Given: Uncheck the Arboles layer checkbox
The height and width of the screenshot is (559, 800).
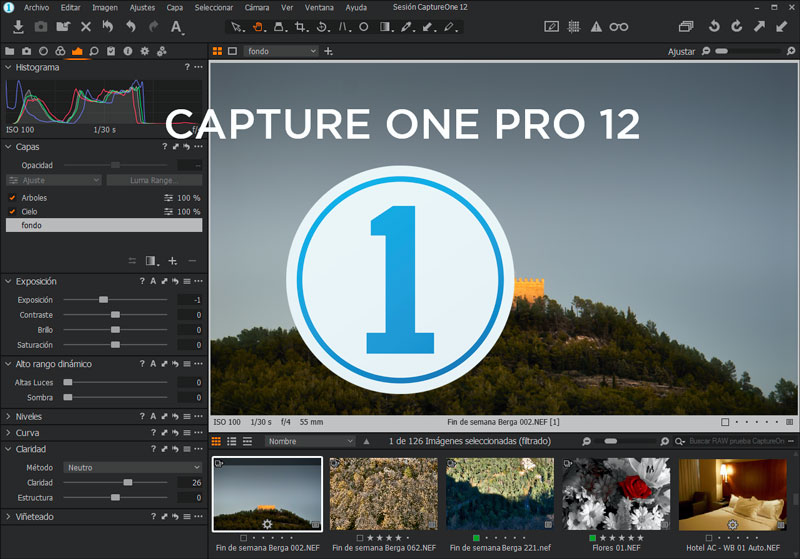Looking at the screenshot, I should 12,198.
